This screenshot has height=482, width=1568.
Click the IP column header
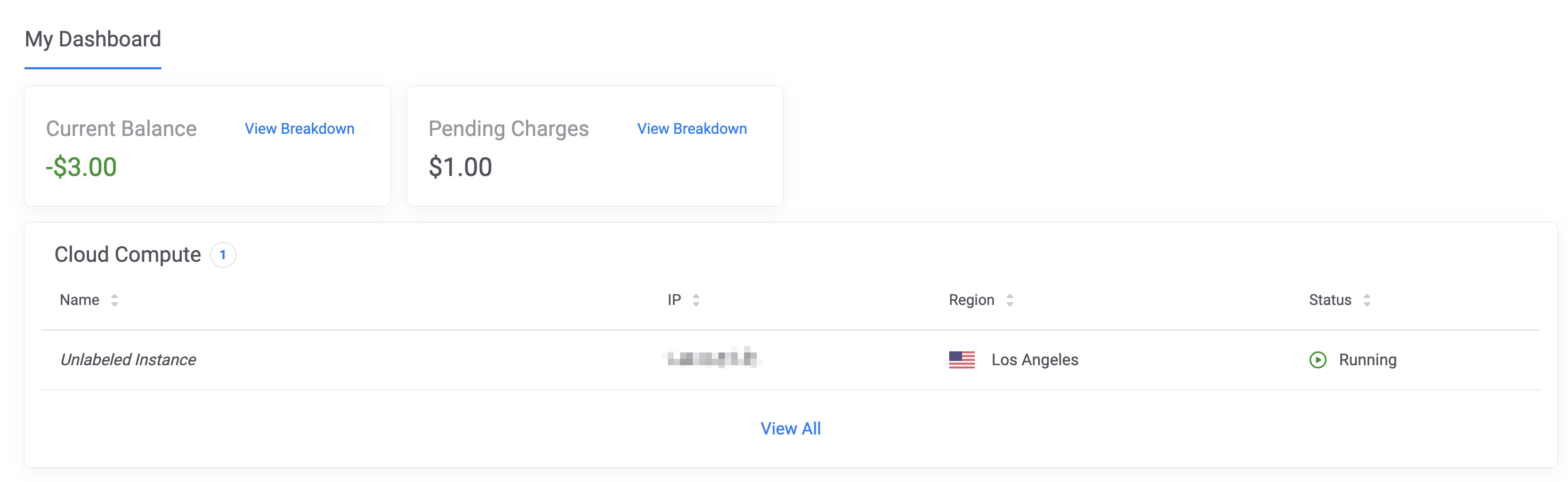click(674, 300)
